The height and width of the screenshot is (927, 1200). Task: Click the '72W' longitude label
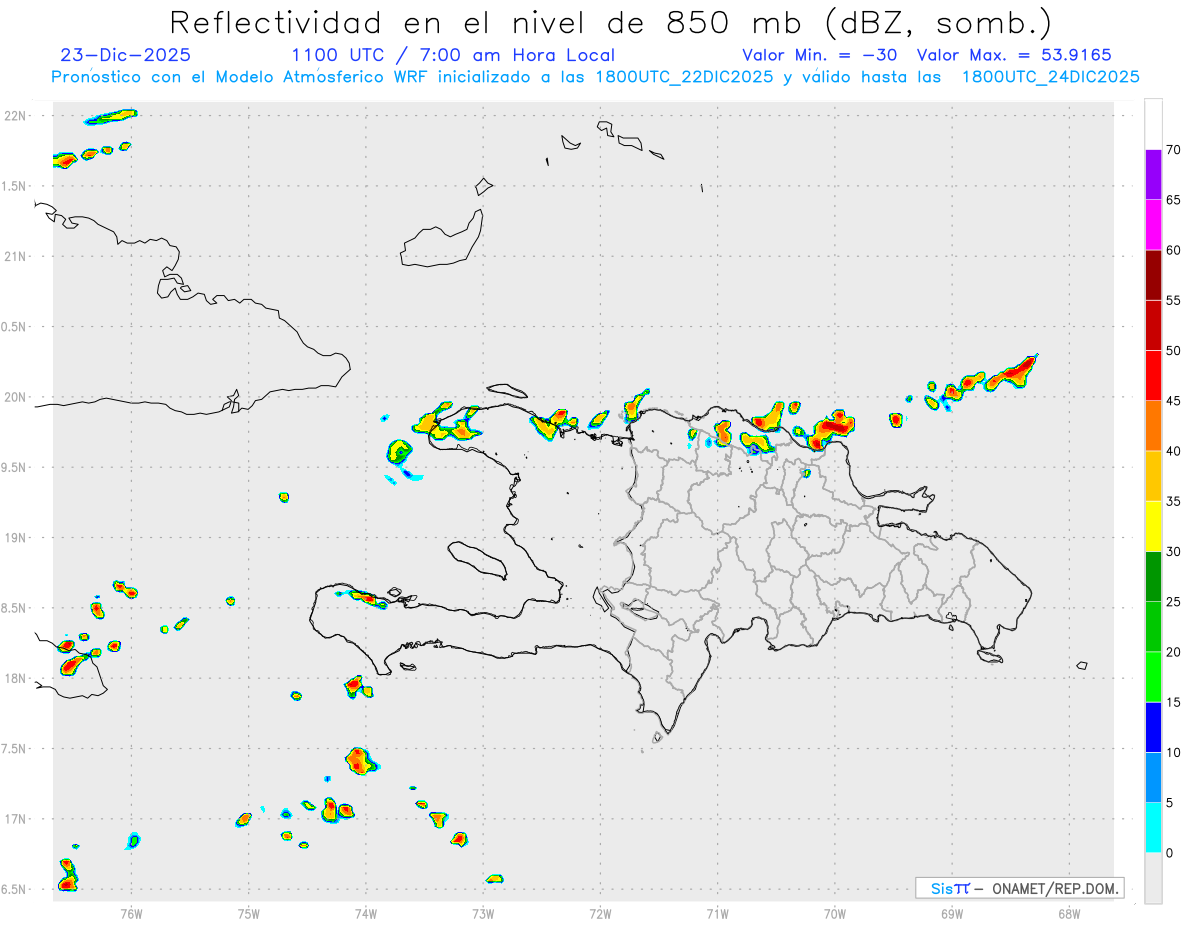(600, 913)
